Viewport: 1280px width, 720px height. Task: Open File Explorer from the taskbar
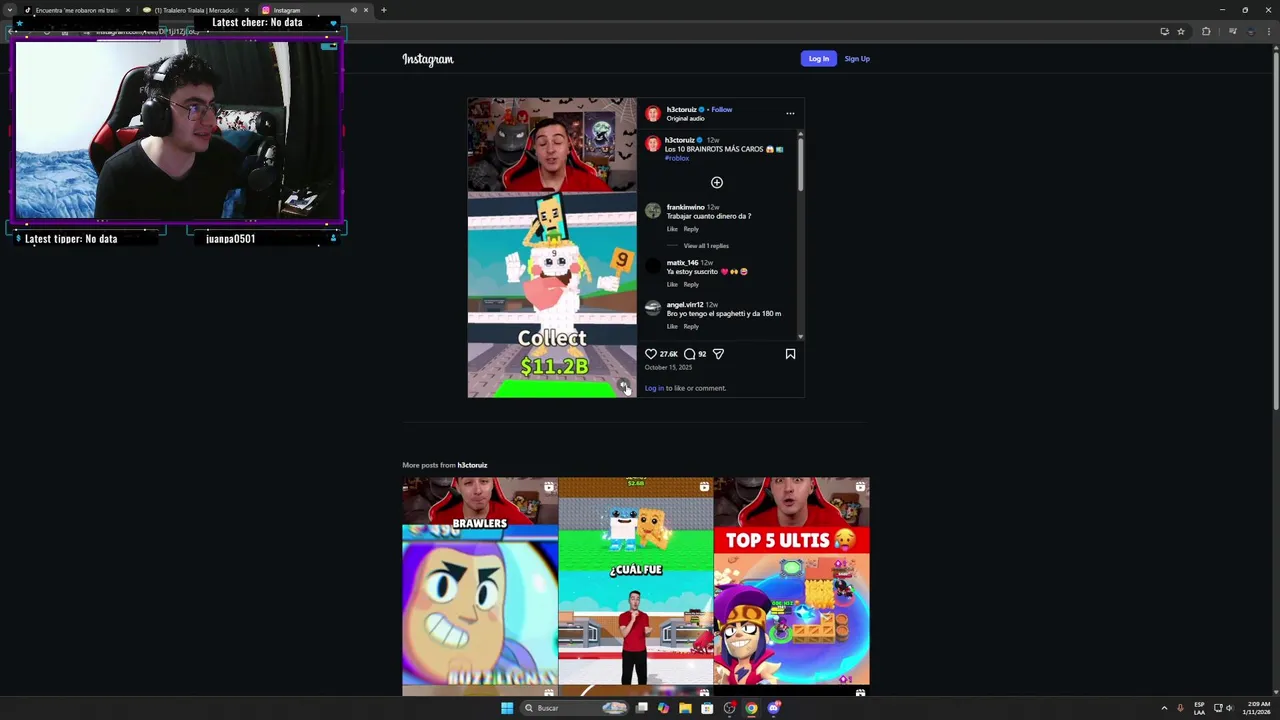pyautogui.click(x=685, y=708)
